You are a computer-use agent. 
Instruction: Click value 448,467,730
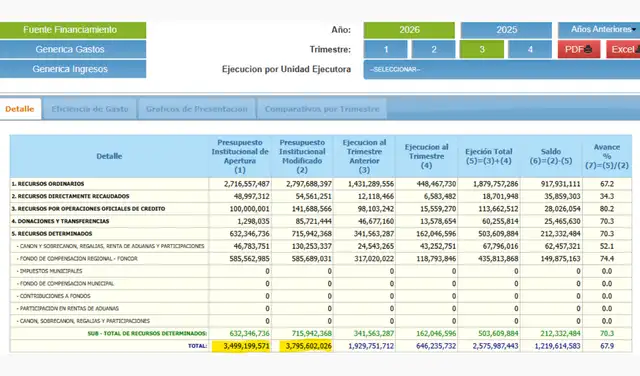coord(436,184)
